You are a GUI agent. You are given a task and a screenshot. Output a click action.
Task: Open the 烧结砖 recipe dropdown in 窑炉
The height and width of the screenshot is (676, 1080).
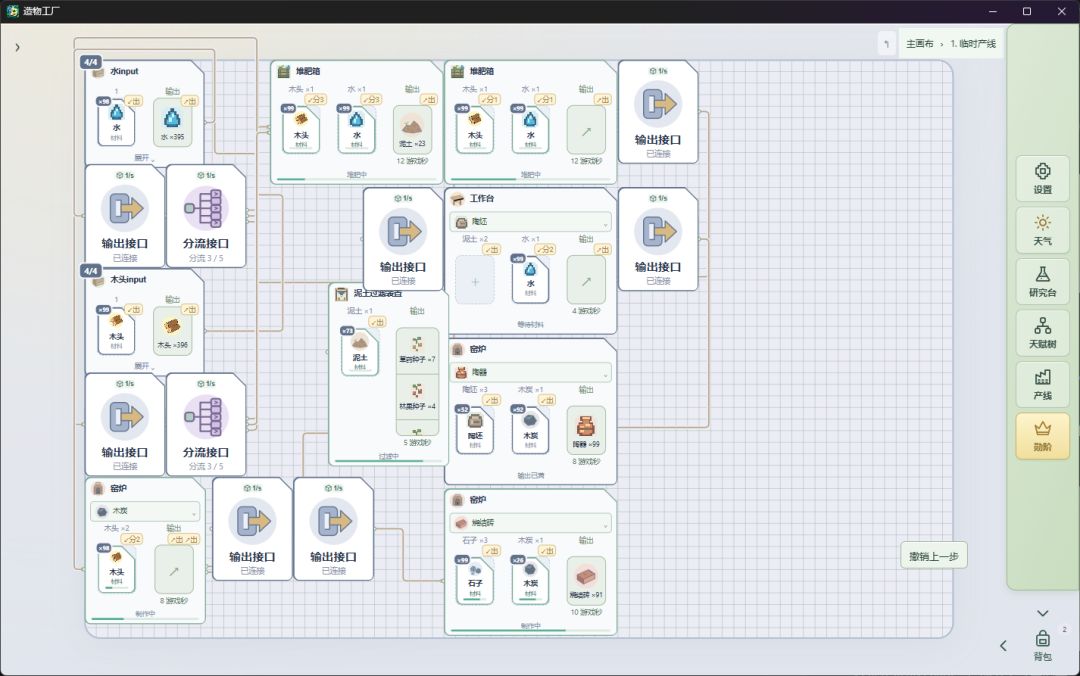click(x=530, y=523)
